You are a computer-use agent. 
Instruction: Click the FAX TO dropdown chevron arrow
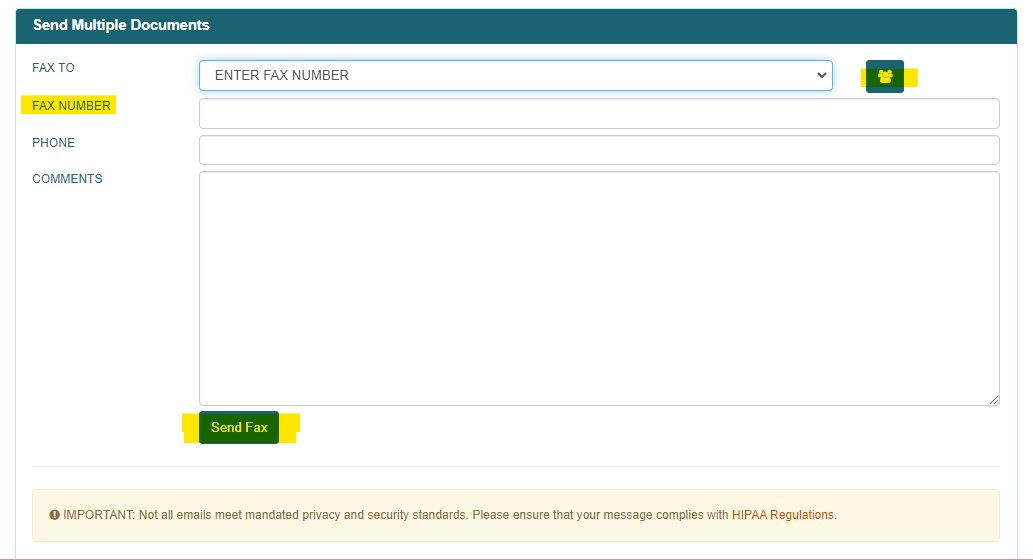[x=821, y=75]
